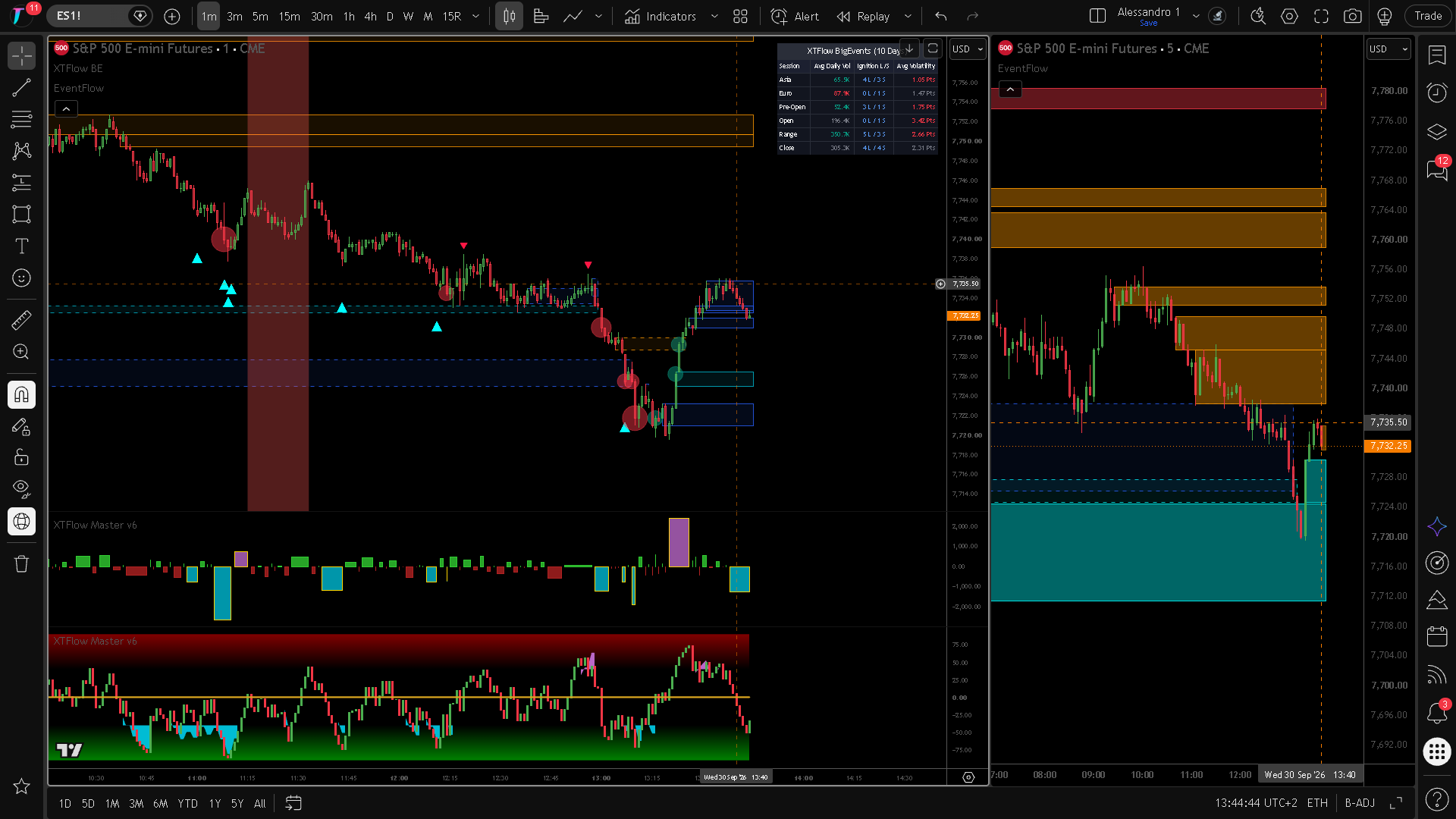The width and height of the screenshot is (1456, 819).
Task: Select the text annotation tool
Action: [x=21, y=246]
